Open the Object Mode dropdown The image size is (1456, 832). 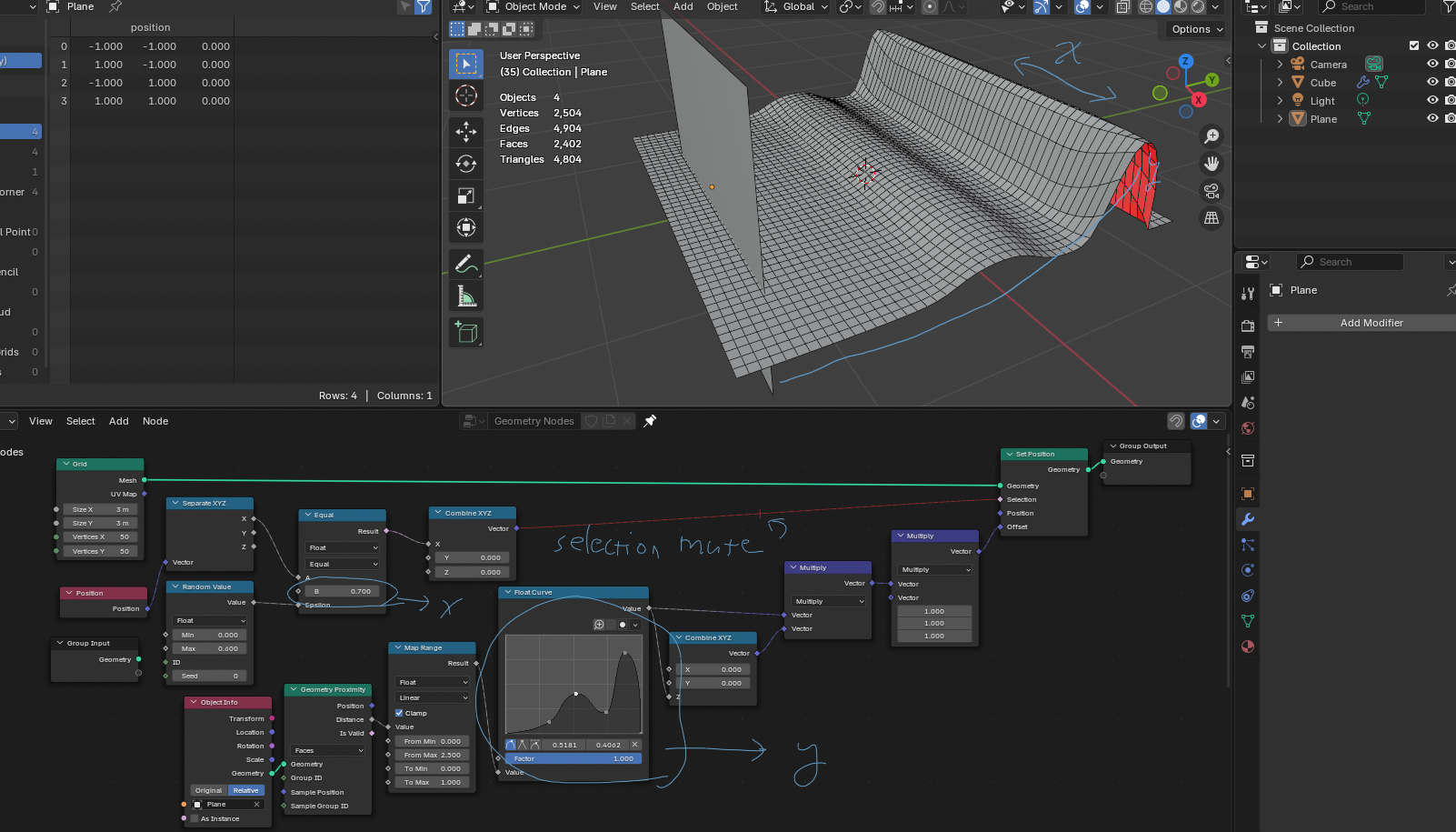tap(533, 6)
